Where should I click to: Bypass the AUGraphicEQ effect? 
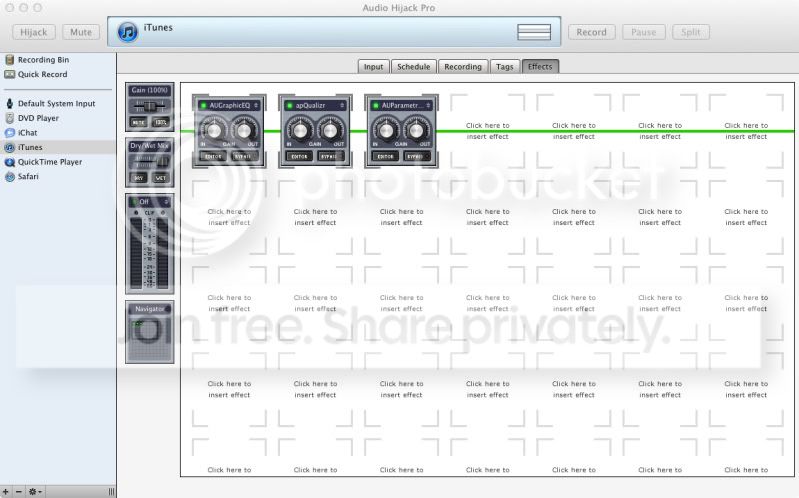coord(244,156)
